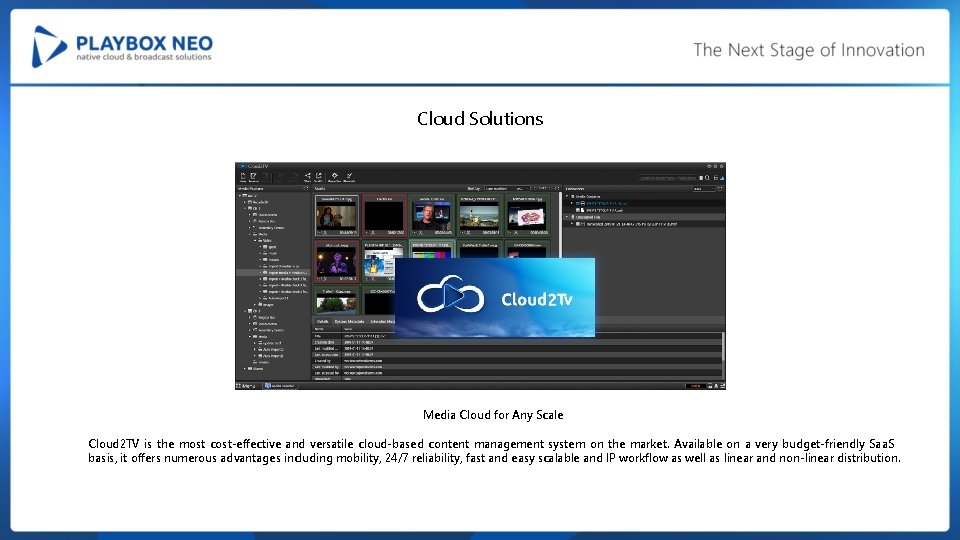960x540 pixels.
Task: Click the Share icon in the toolbar
Action: tap(307, 177)
